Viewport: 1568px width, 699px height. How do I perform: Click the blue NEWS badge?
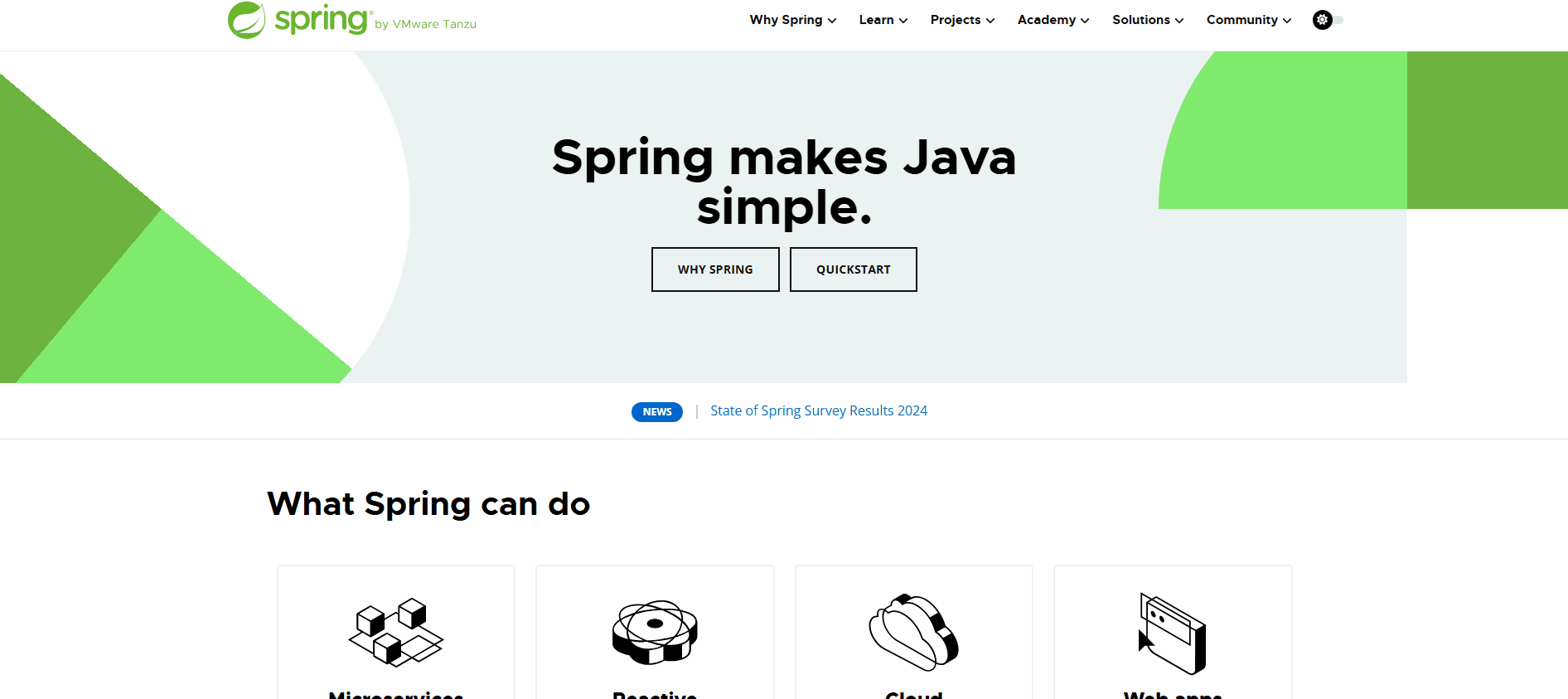pyautogui.click(x=657, y=412)
